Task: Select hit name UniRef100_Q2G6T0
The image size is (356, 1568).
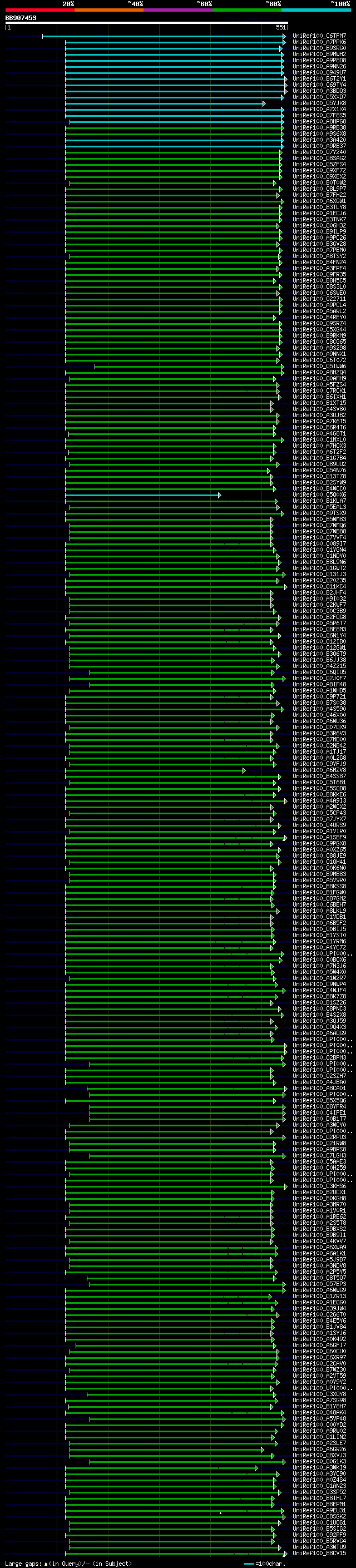Action: [319, 1315]
